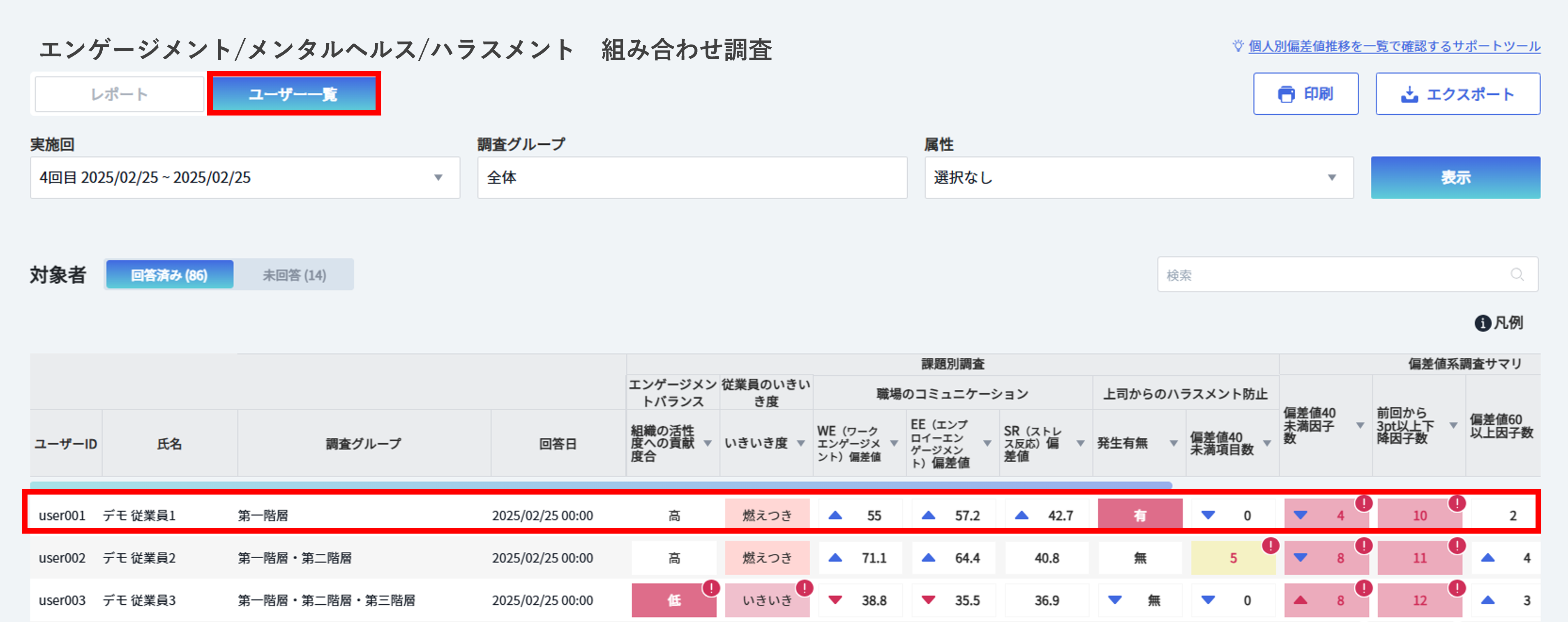Click the magnifier icon in search box

[1517, 275]
